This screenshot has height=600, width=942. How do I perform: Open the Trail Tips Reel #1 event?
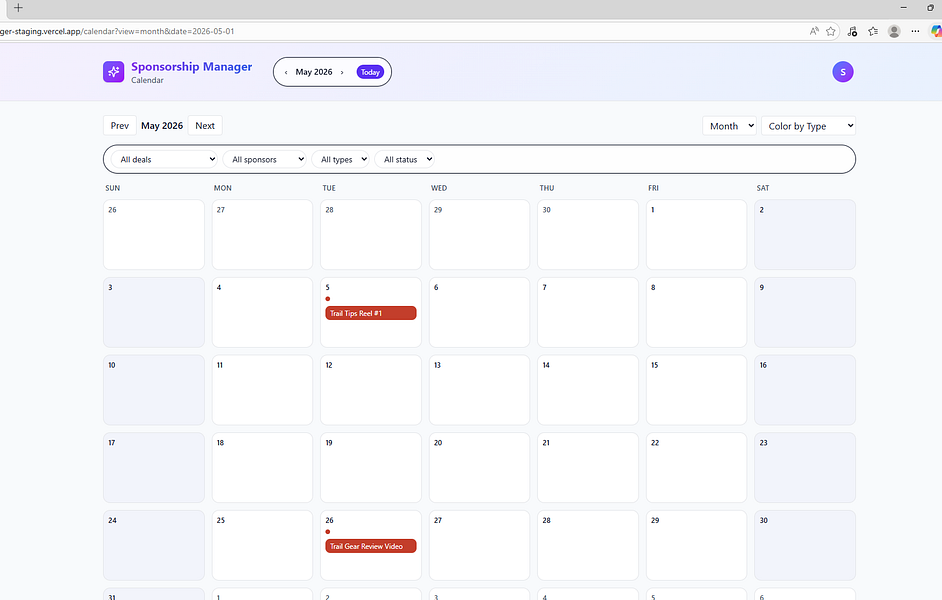click(x=371, y=313)
